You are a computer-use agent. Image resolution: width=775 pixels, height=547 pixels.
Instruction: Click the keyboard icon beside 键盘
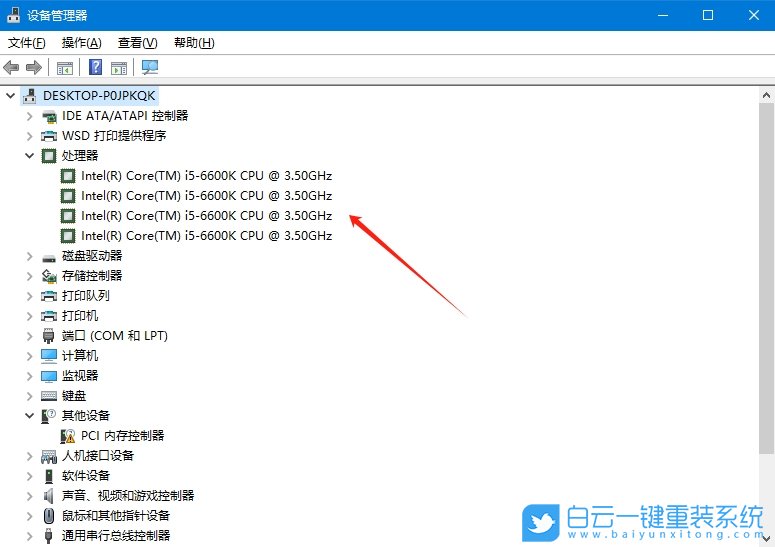[x=49, y=396]
